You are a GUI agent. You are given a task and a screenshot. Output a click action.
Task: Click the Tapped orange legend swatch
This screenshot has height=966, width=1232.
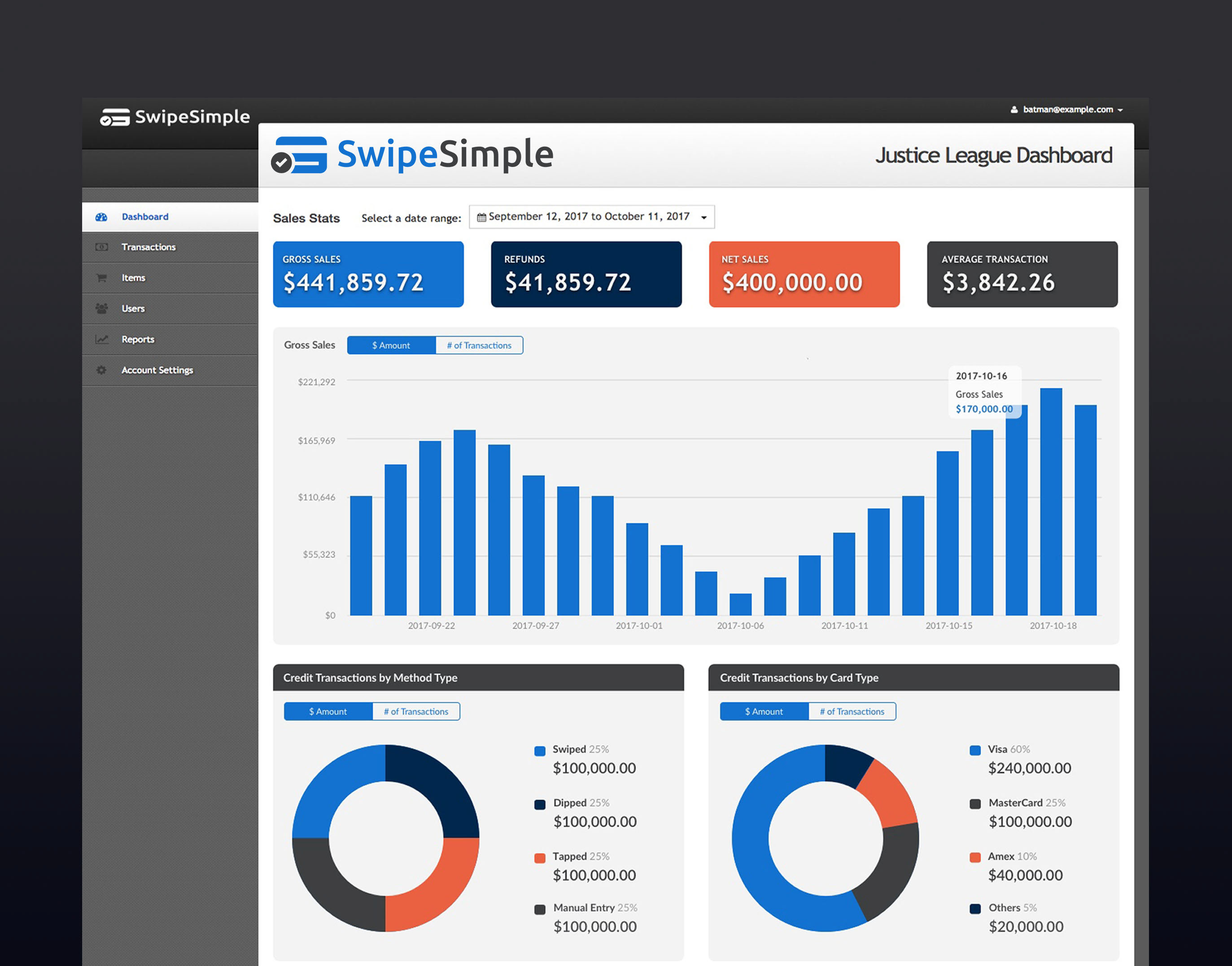click(x=540, y=858)
